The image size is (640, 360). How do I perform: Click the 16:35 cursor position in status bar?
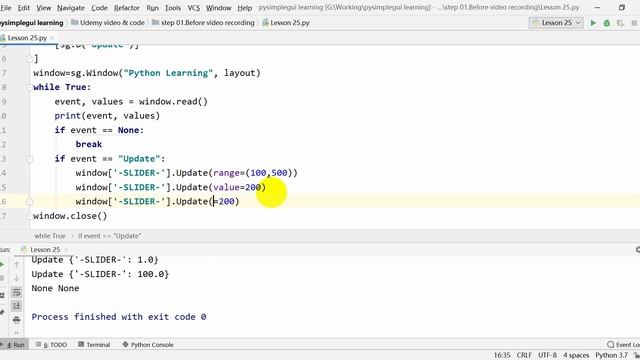pyautogui.click(x=502, y=355)
